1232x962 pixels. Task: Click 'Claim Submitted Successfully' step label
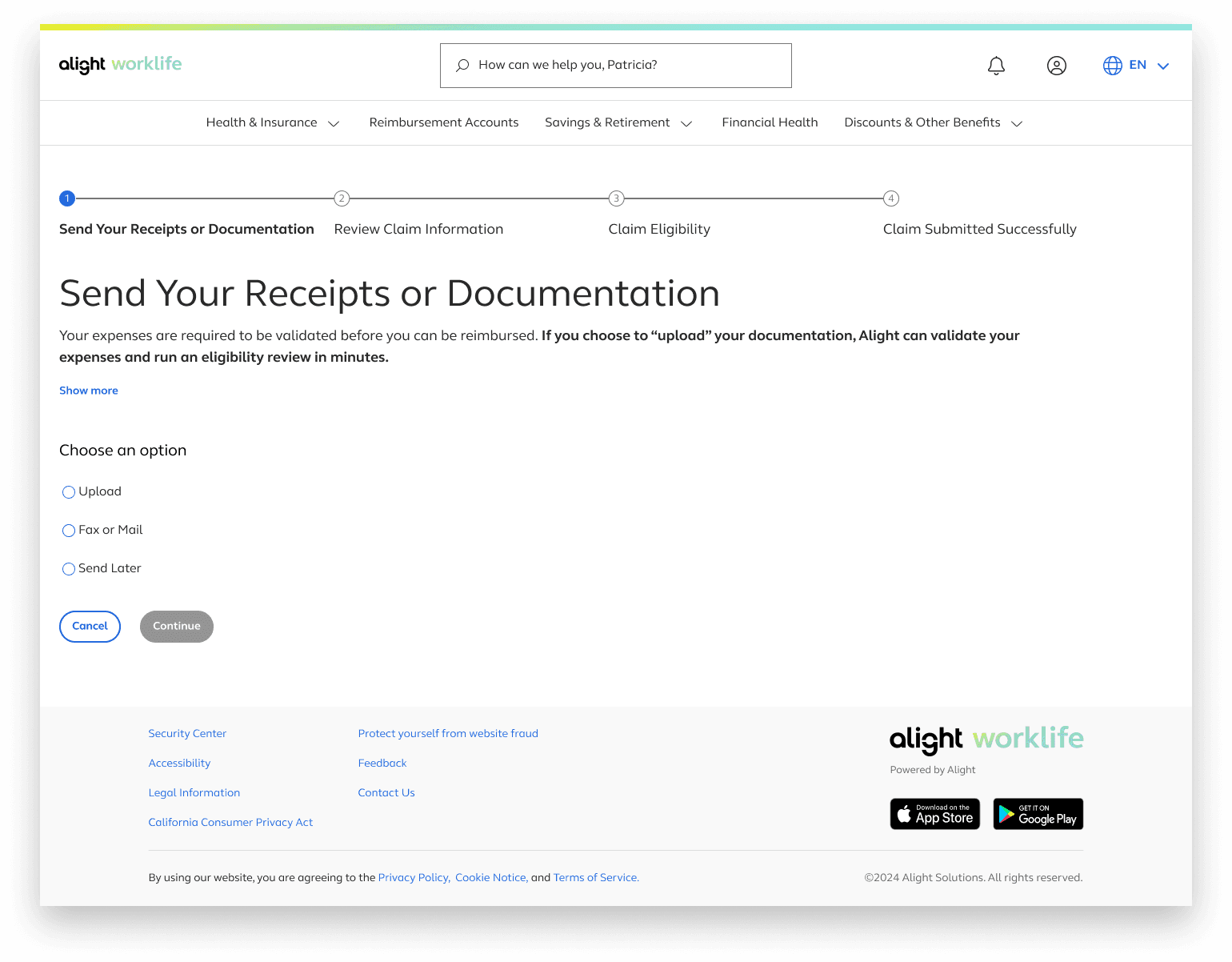coord(980,229)
